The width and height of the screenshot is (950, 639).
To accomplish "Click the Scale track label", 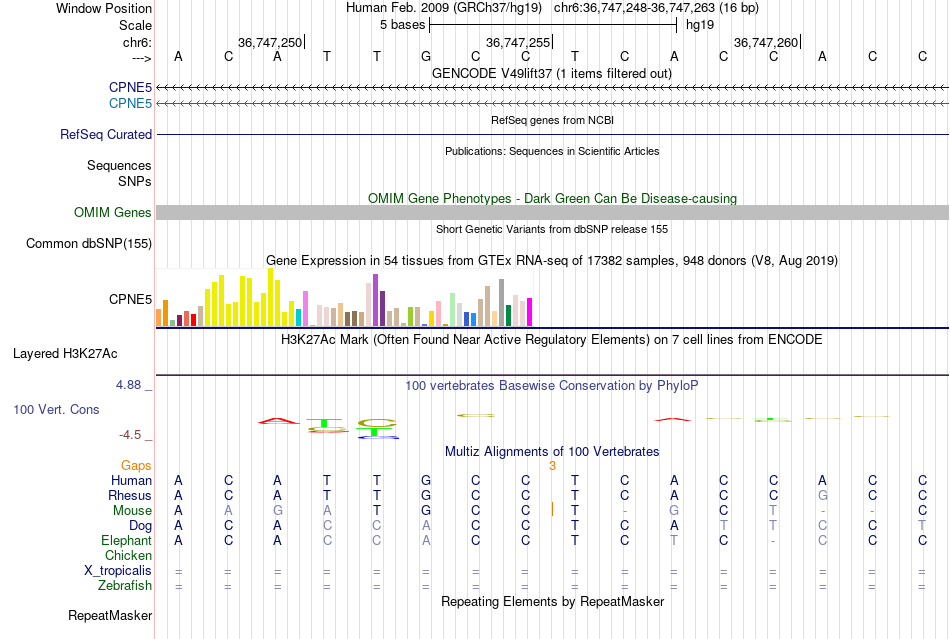I will [x=135, y=25].
